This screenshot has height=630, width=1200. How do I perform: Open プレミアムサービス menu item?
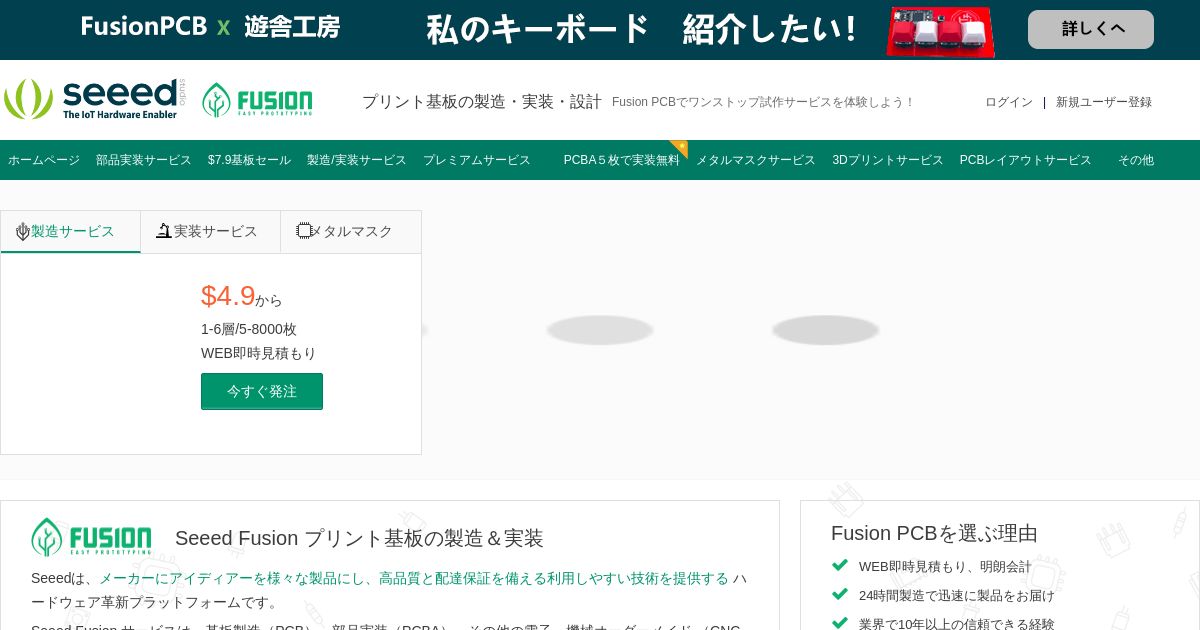click(477, 160)
